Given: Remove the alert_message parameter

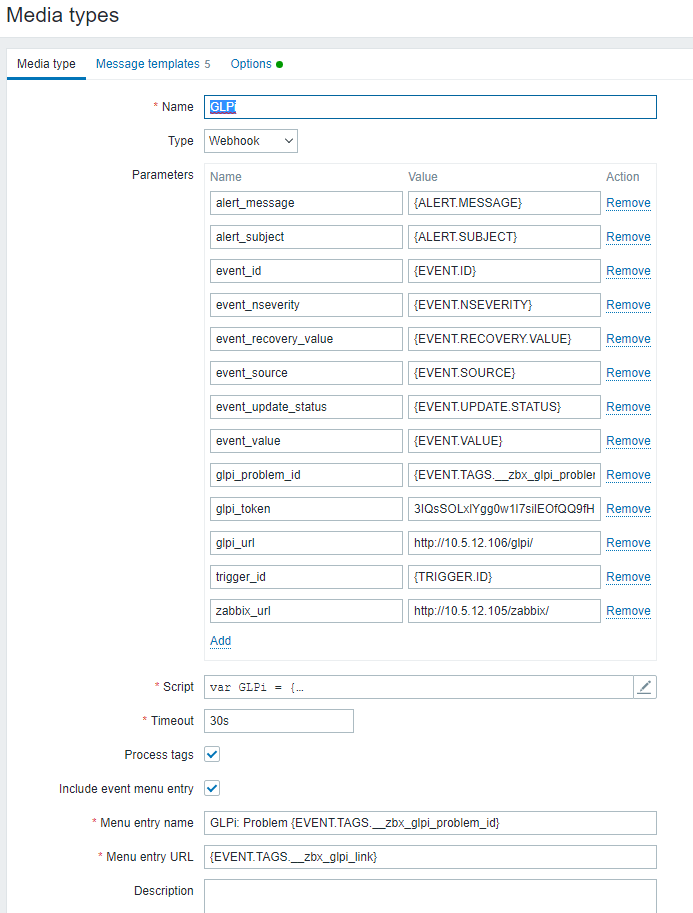Looking at the screenshot, I should pos(628,203).
